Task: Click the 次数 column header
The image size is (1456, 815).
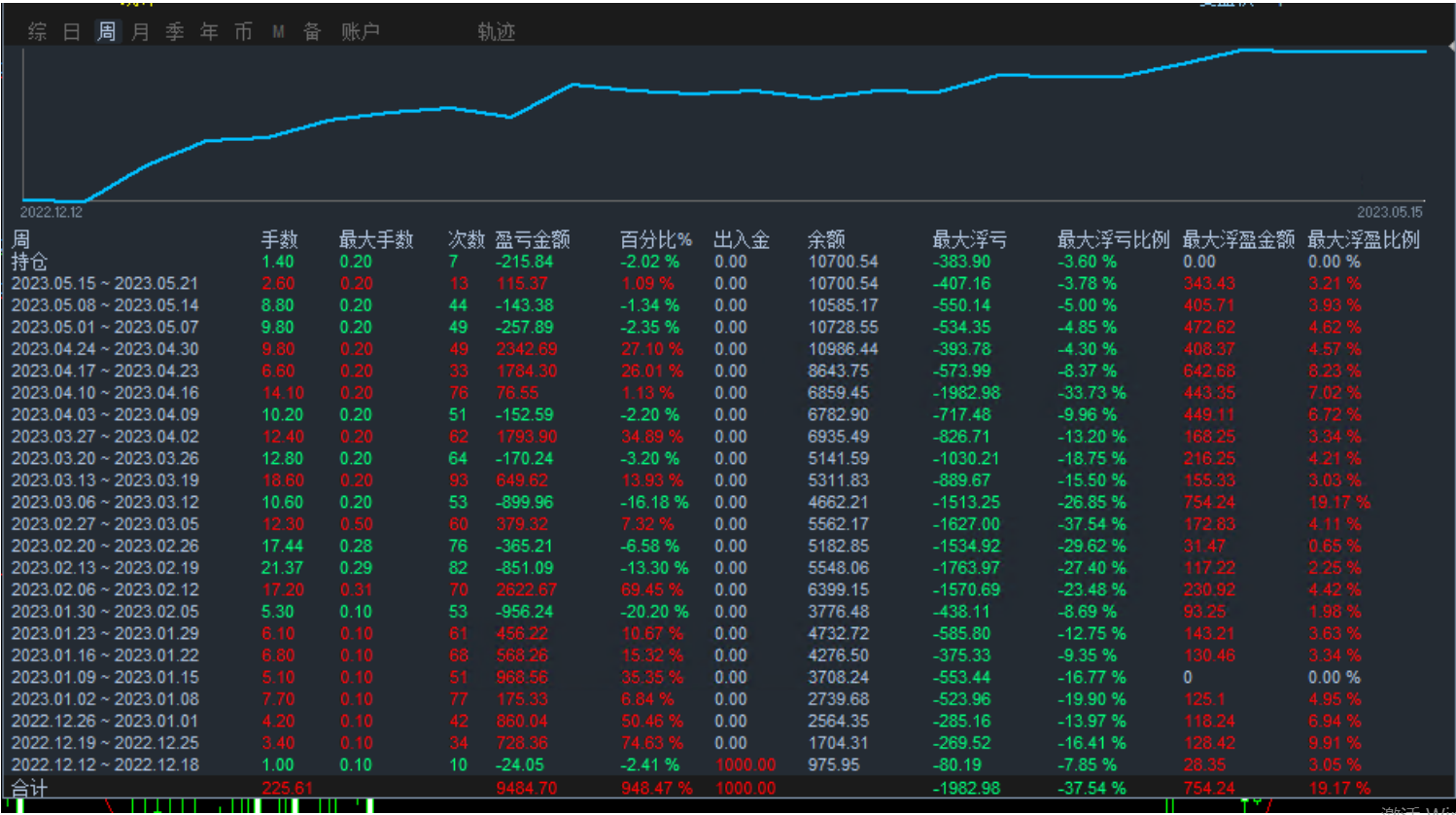Action: (x=466, y=239)
